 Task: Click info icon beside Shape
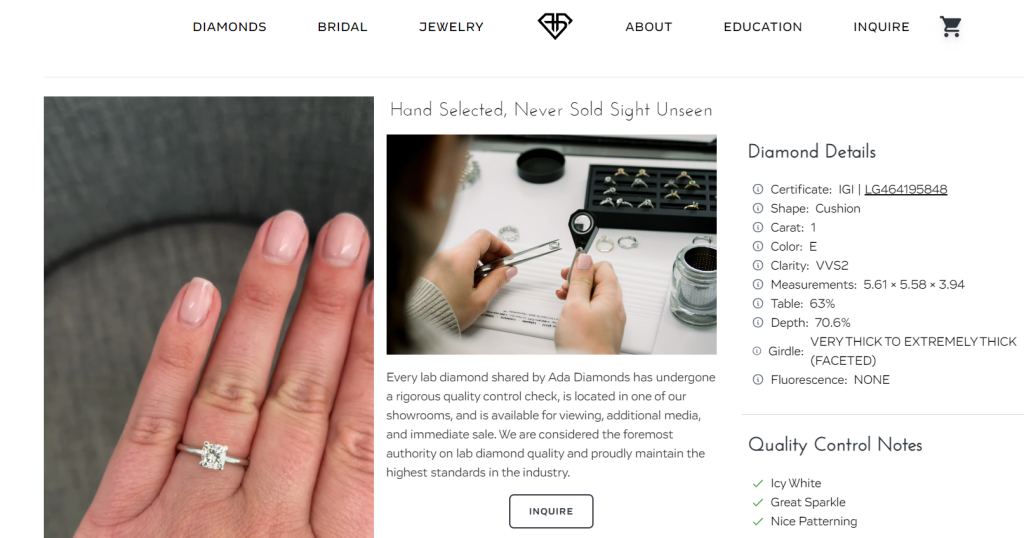coord(758,208)
